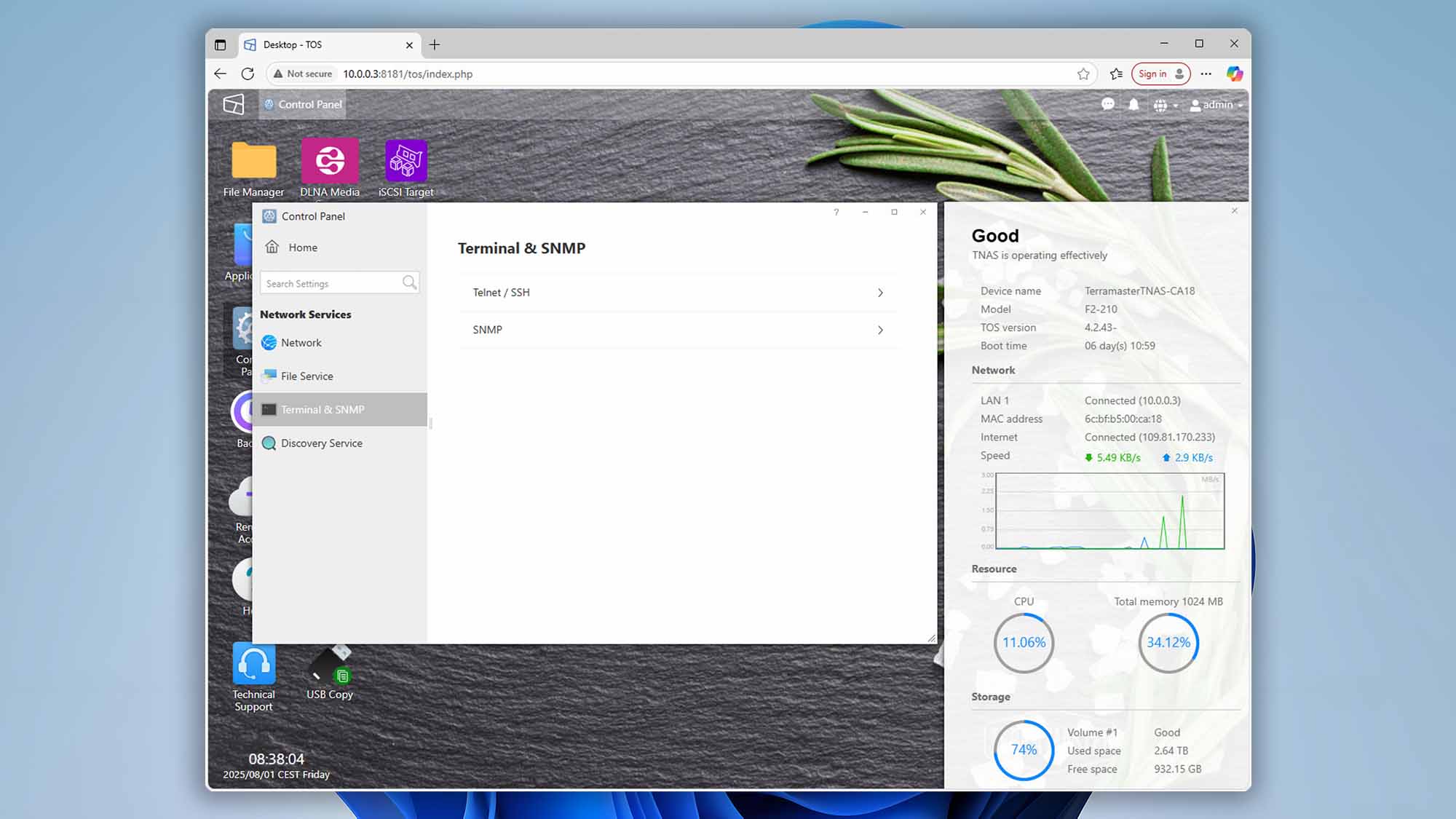
Task: Open the language globe dropdown
Action: pos(1165,106)
